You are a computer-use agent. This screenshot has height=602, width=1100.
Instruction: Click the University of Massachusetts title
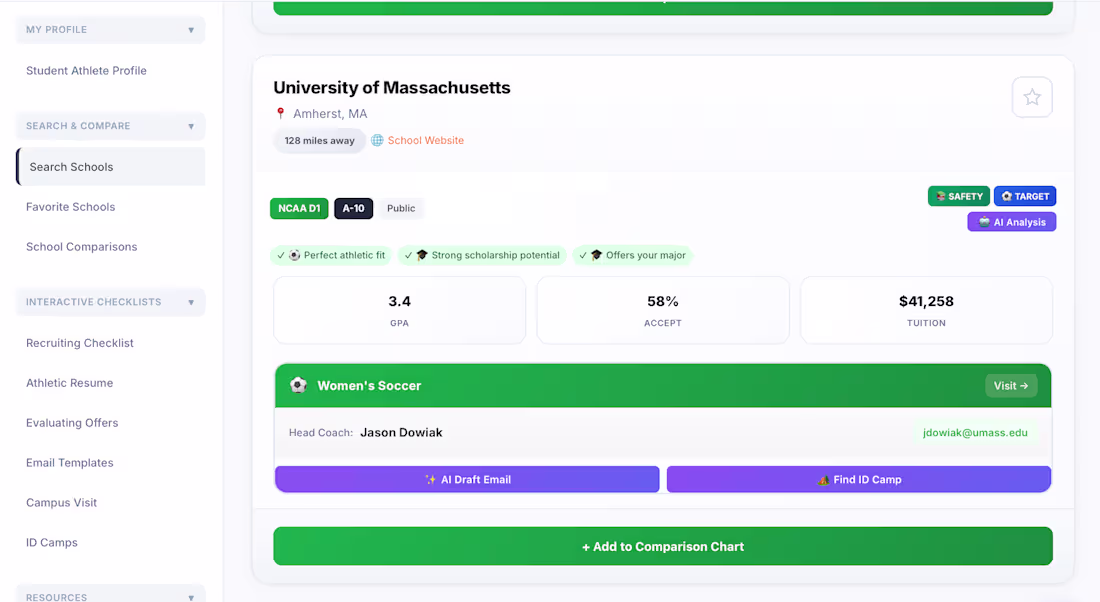point(391,88)
